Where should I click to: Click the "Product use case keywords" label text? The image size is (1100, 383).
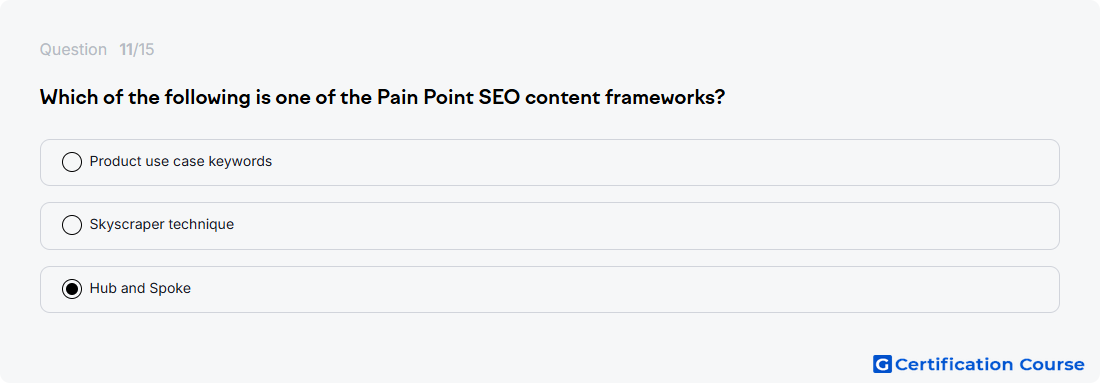pyautogui.click(x=180, y=161)
